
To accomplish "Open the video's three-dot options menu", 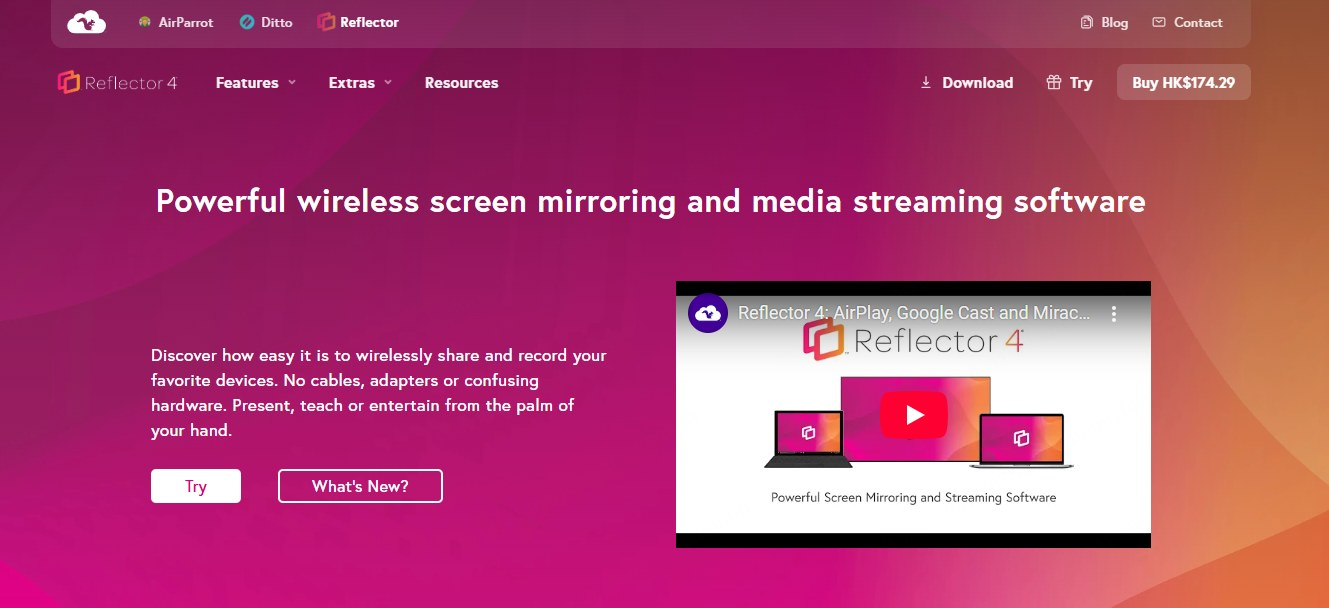I will (x=1114, y=314).
